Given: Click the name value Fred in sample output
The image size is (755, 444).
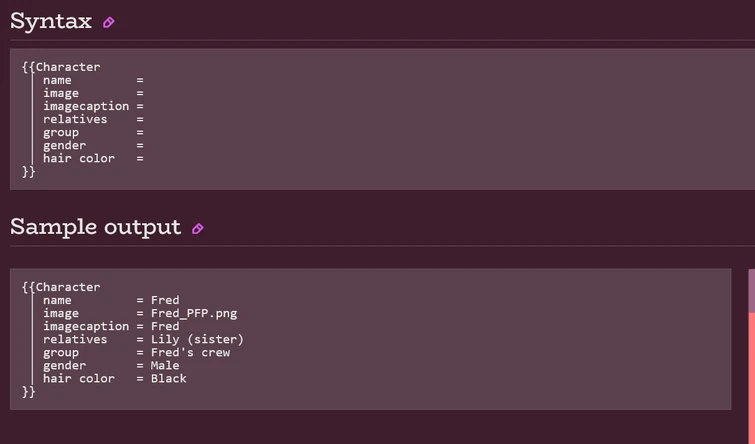Looking at the screenshot, I should click(165, 300).
